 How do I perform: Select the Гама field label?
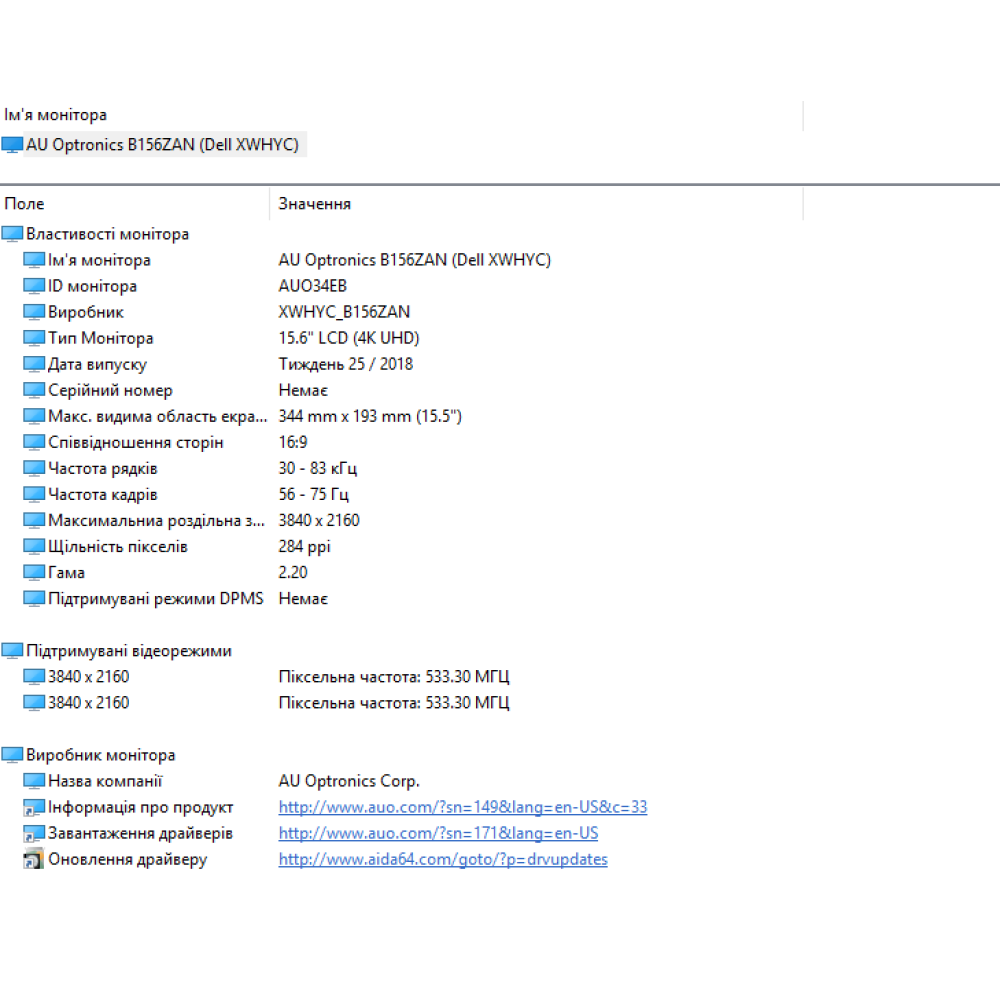click(66, 573)
